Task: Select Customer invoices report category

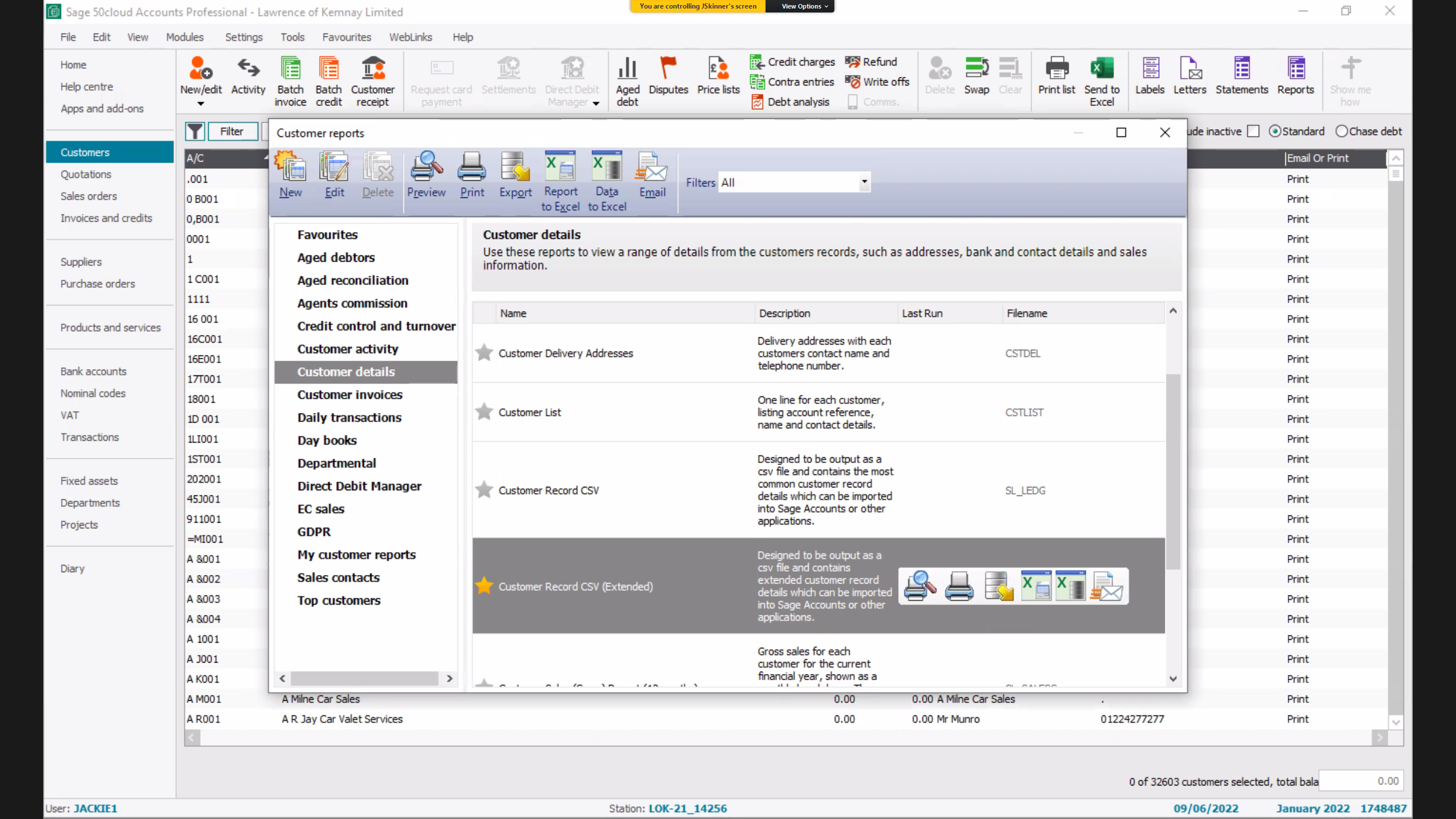Action: [349, 394]
